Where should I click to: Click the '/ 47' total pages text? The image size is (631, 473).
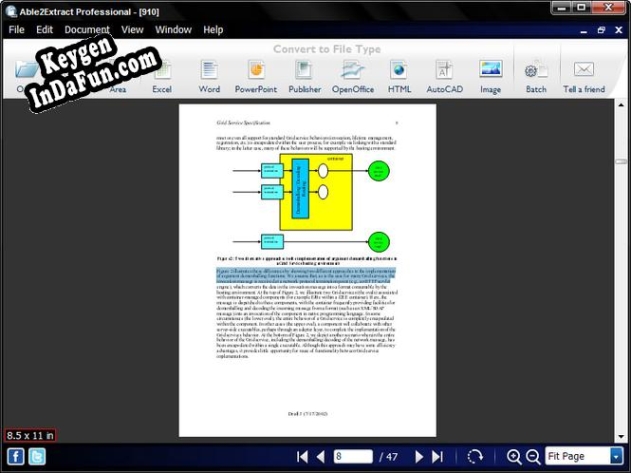(x=388, y=456)
